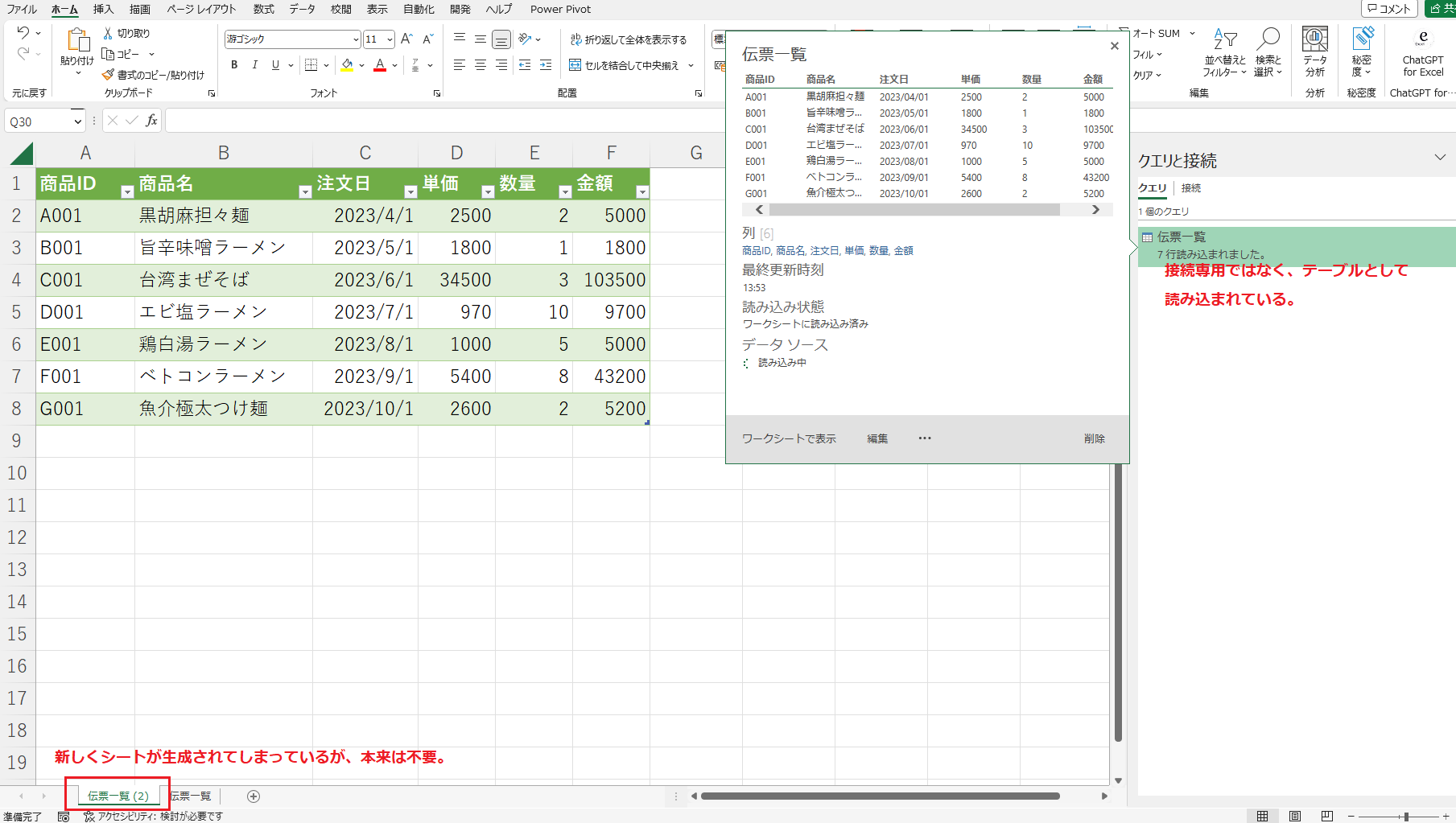
Task: Click the Find and Select magnifier icon
Action: [1268, 39]
